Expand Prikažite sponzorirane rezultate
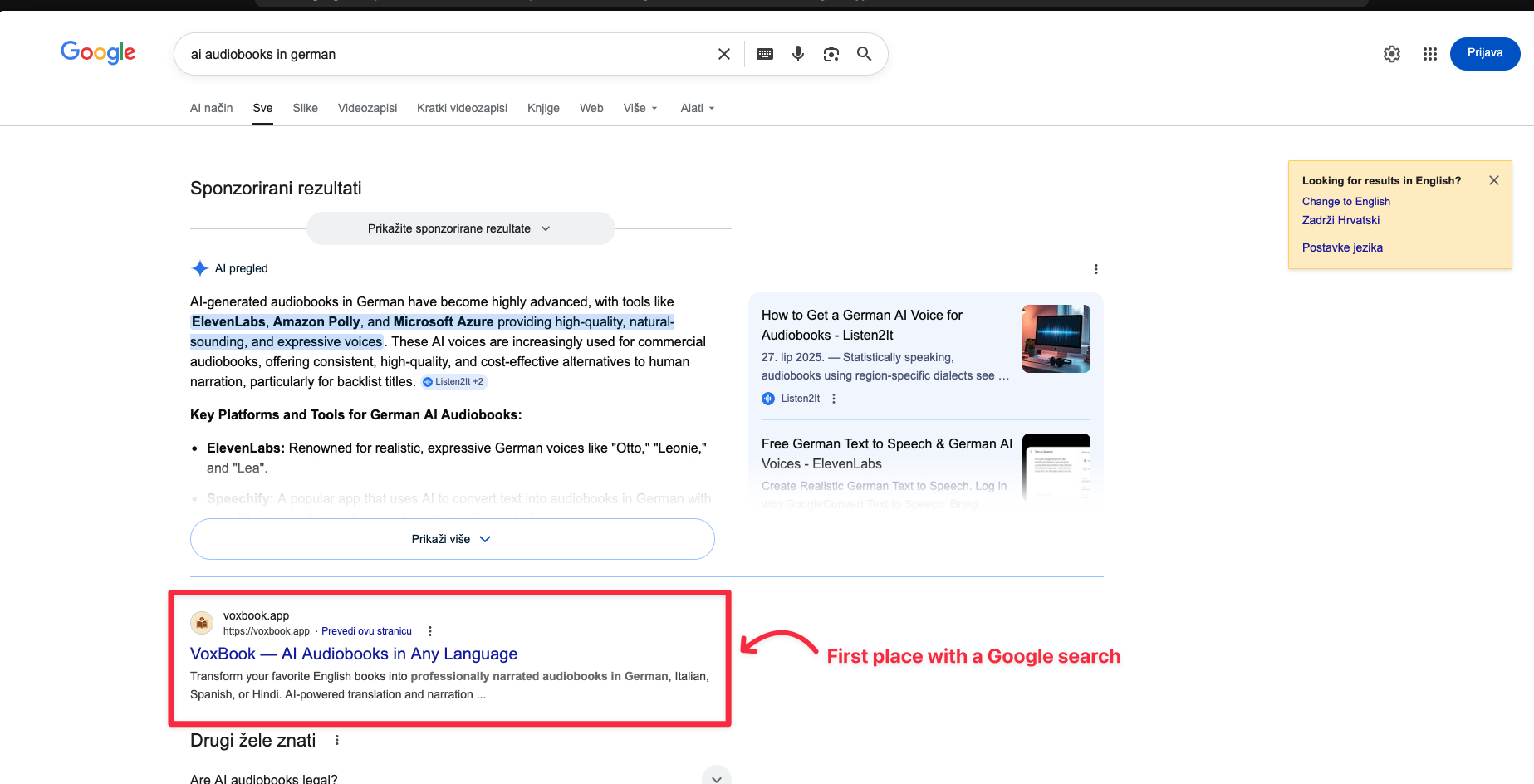 [461, 228]
